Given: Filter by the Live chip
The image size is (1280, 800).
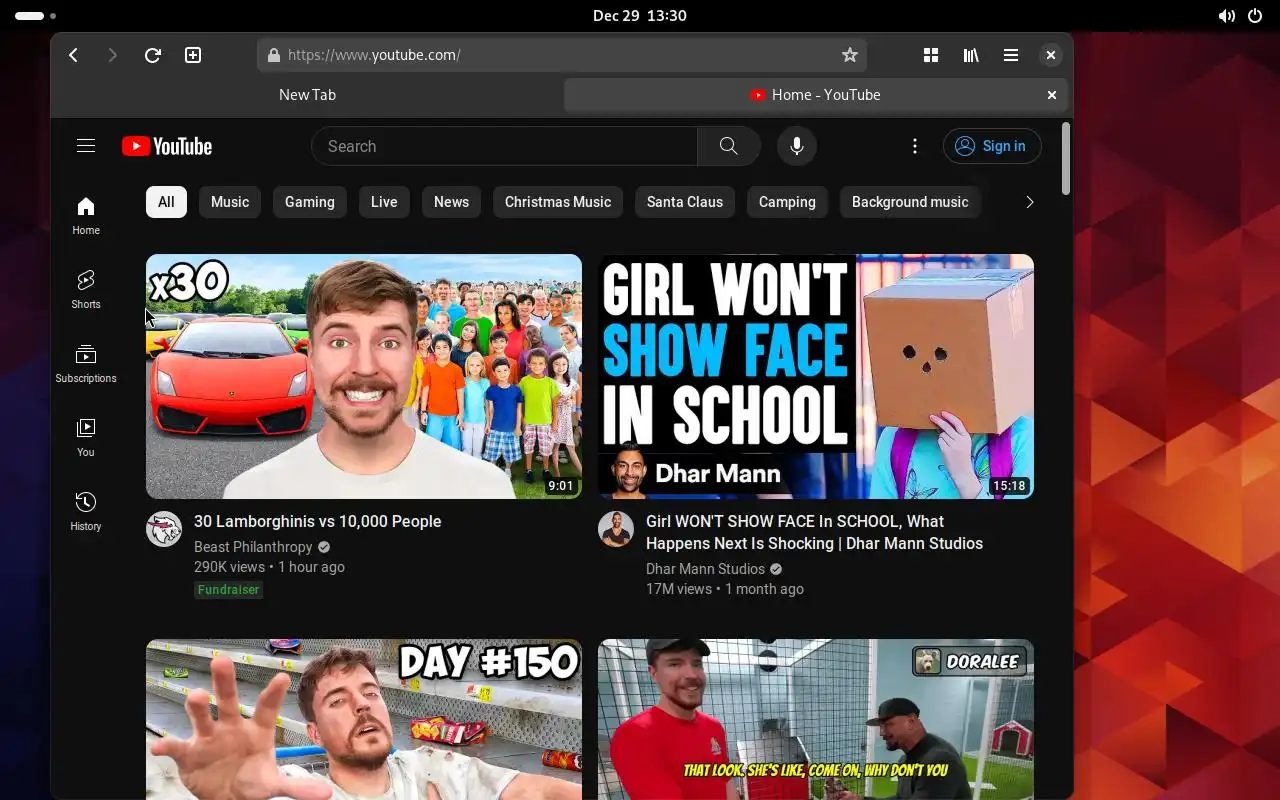Looking at the screenshot, I should tap(384, 202).
